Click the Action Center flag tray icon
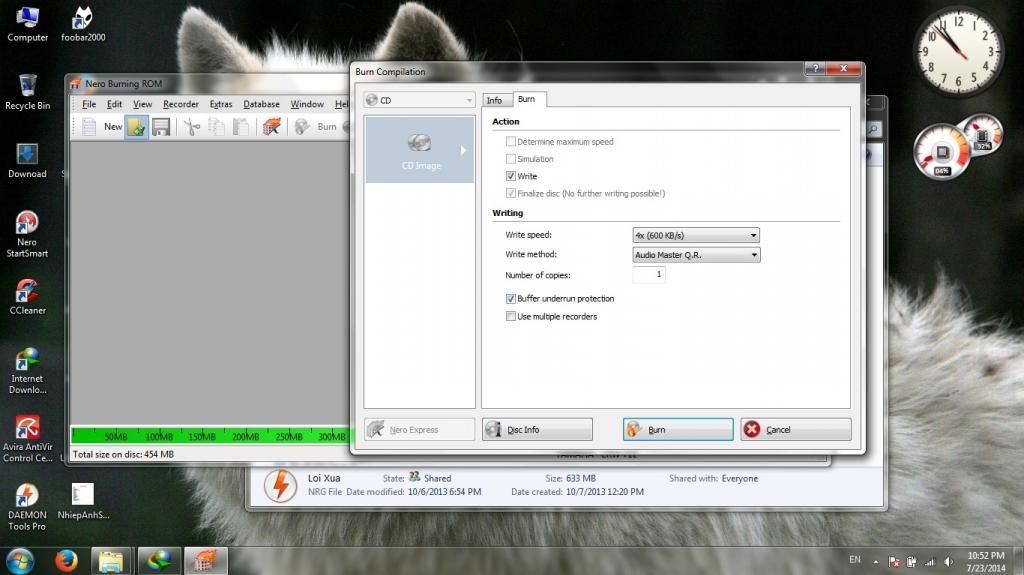1024x575 pixels. [894, 561]
